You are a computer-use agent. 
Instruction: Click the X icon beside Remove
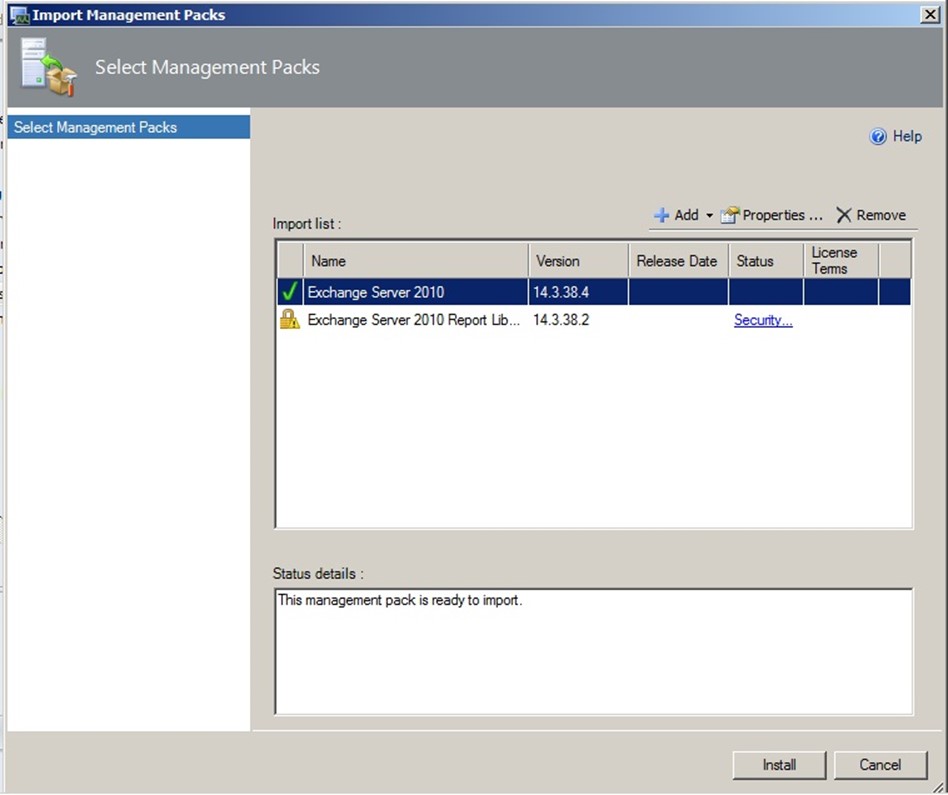843,215
